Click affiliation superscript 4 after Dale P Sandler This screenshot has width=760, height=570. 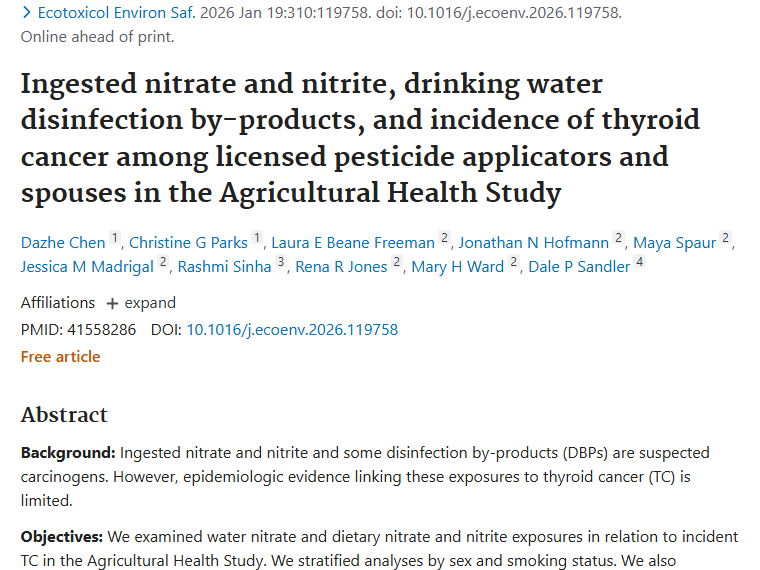pos(639,263)
